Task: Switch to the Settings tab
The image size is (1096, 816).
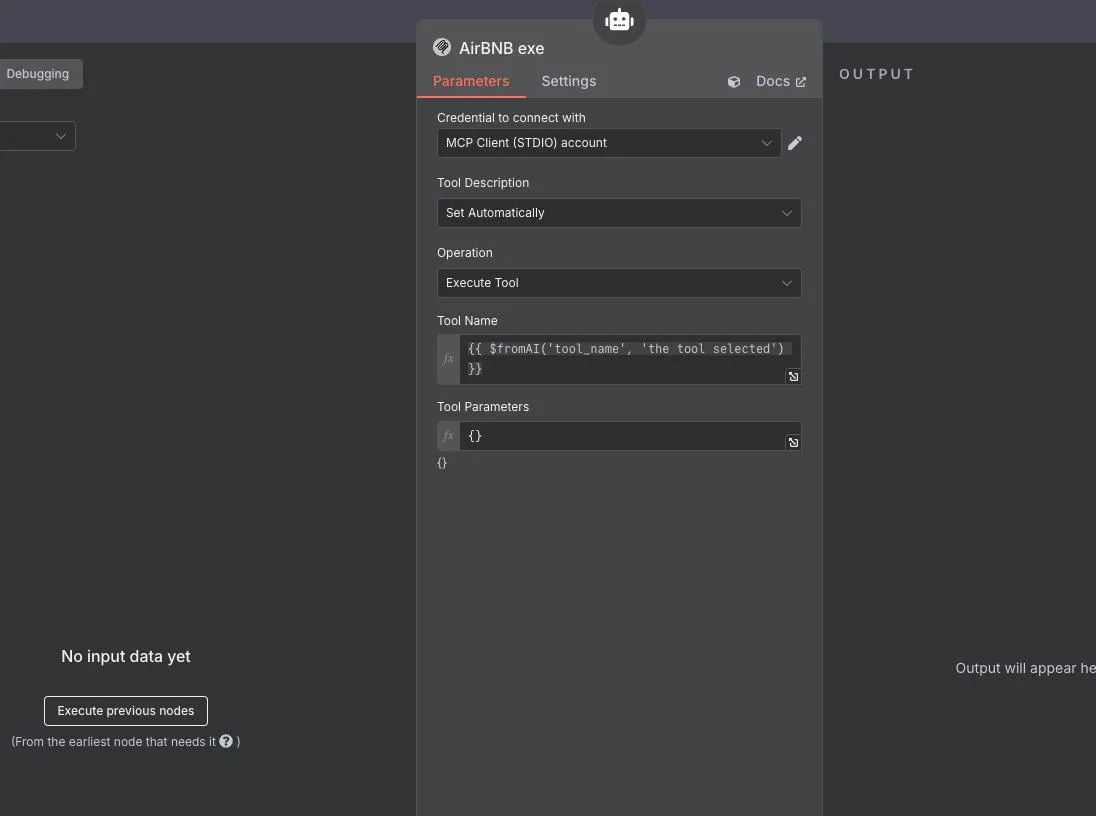Action: coord(569,81)
